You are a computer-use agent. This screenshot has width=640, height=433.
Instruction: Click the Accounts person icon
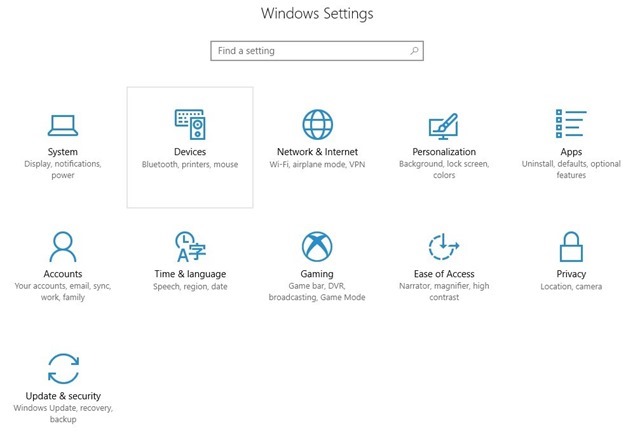click(x=63, y=246)
